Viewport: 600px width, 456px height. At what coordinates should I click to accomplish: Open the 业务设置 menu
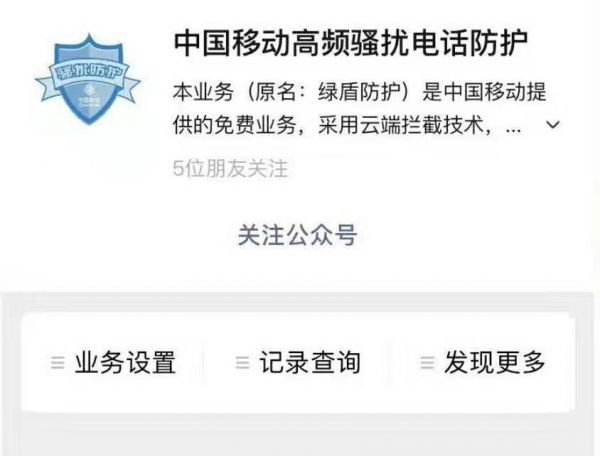click(113, 362)
